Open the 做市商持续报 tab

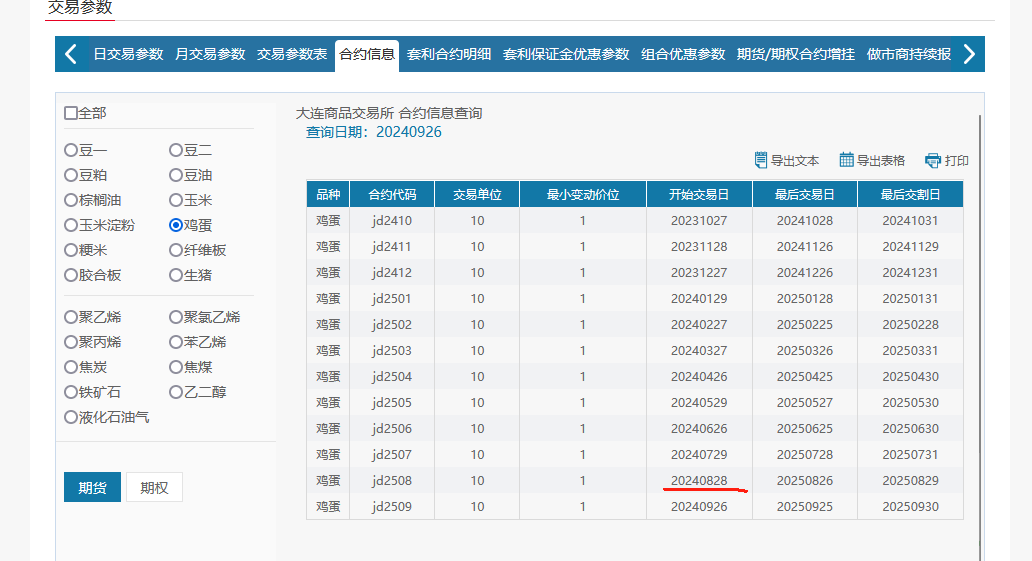(909, 54)
